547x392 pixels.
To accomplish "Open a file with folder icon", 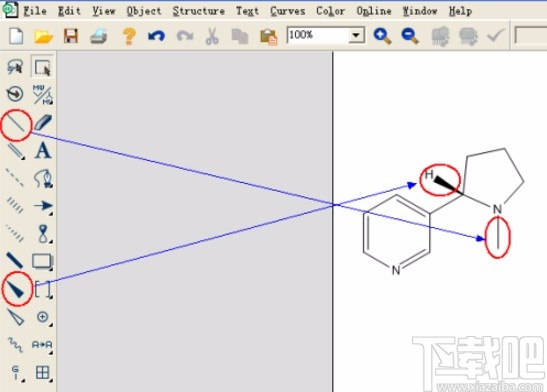I will (x=43, y=36).
